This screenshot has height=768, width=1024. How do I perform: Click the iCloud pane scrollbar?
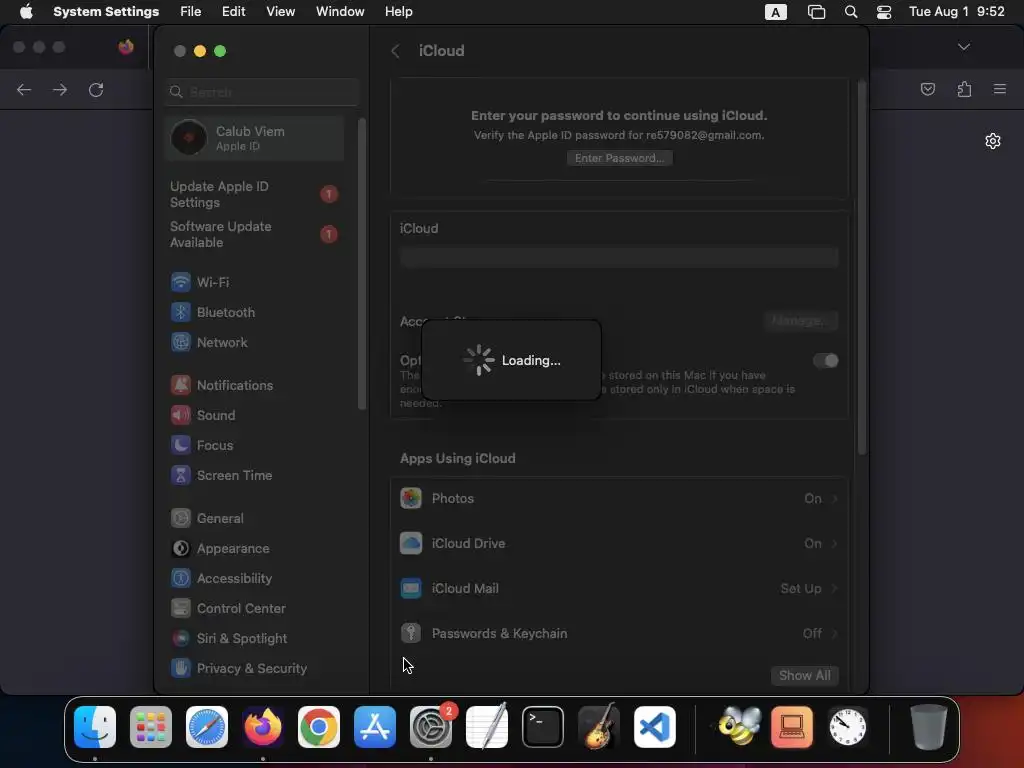coord(862,267)
